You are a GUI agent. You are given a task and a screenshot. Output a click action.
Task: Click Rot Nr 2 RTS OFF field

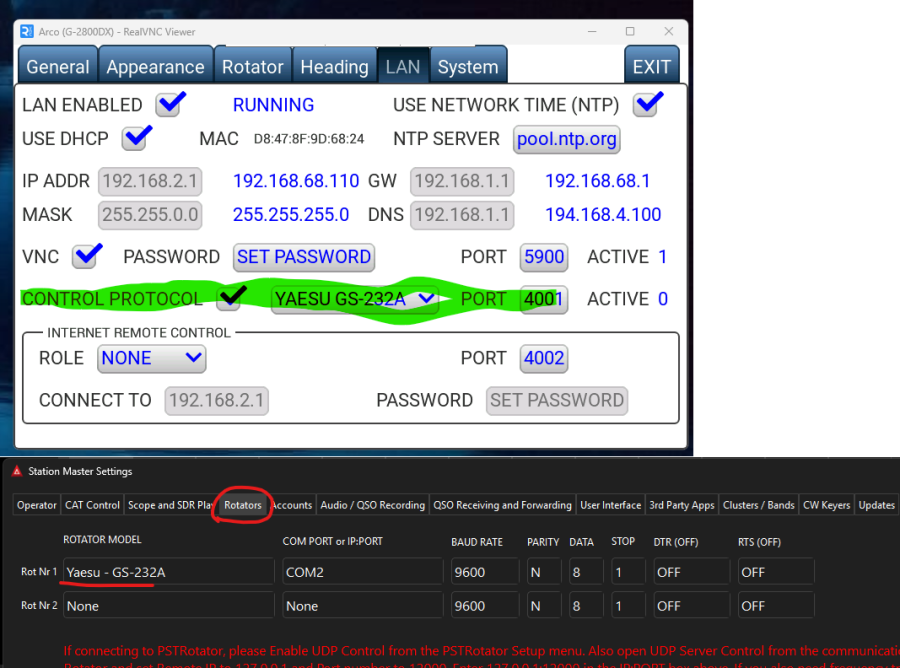coord(776,606)
